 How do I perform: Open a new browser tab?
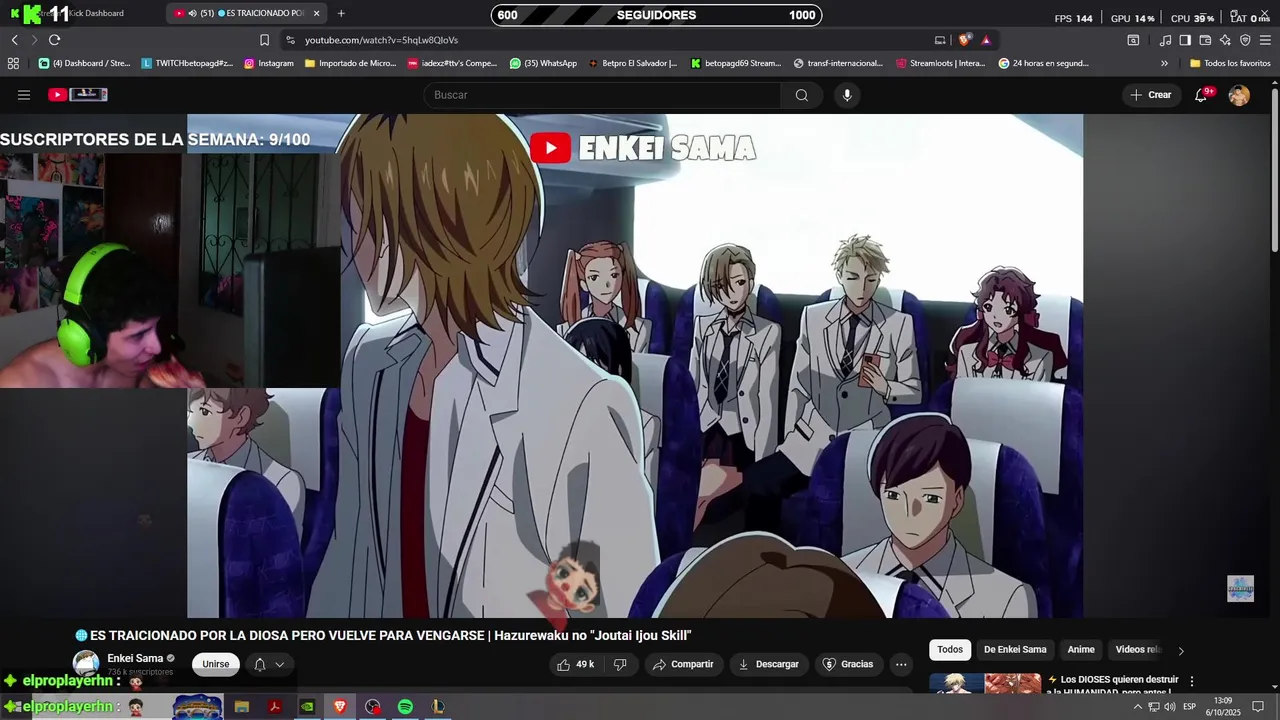(x=341, y=13)
